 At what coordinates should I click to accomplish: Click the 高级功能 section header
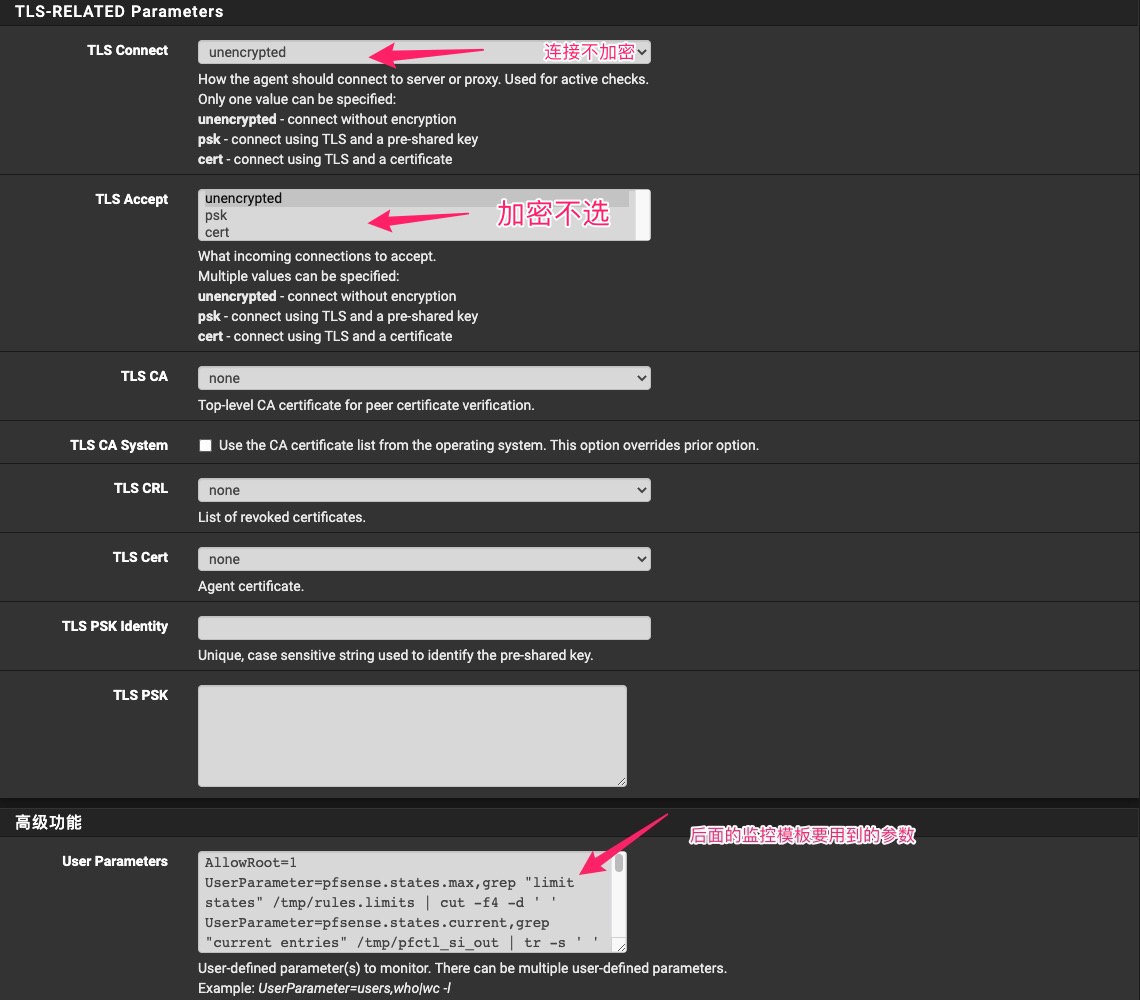48,822
